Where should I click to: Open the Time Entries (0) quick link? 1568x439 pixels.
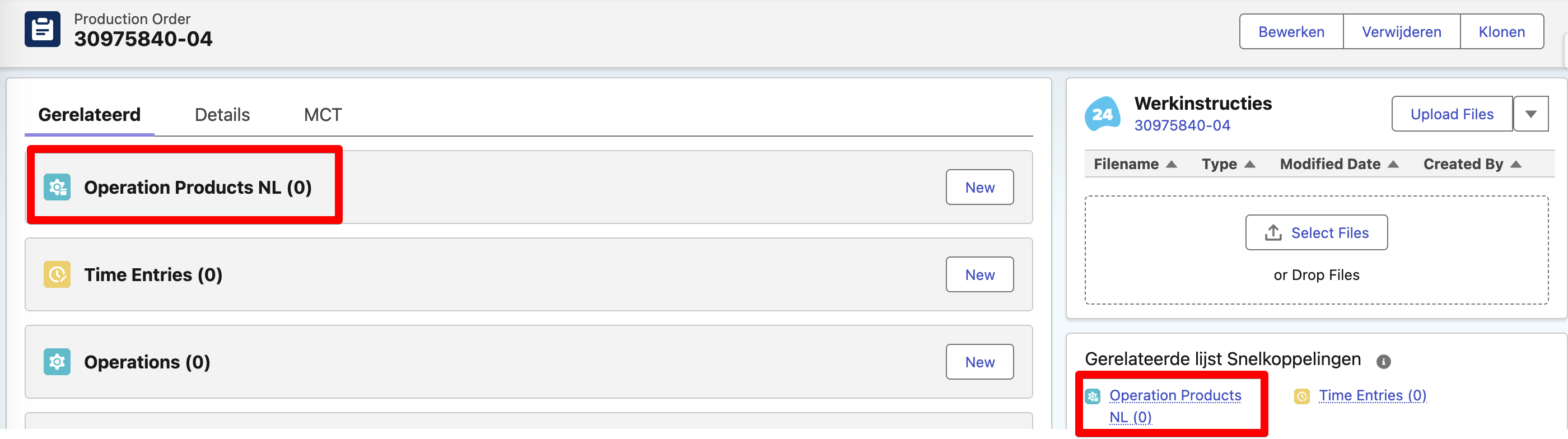click(1372, 396)
